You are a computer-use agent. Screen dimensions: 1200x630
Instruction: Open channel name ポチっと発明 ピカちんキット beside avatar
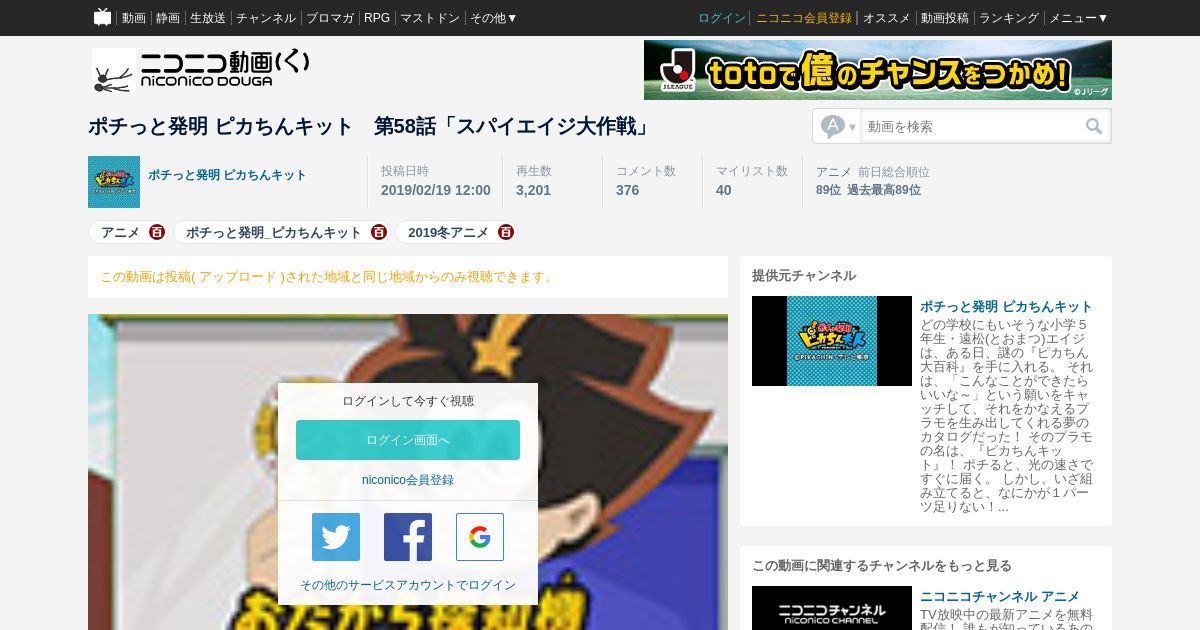(x=227, y=175)
